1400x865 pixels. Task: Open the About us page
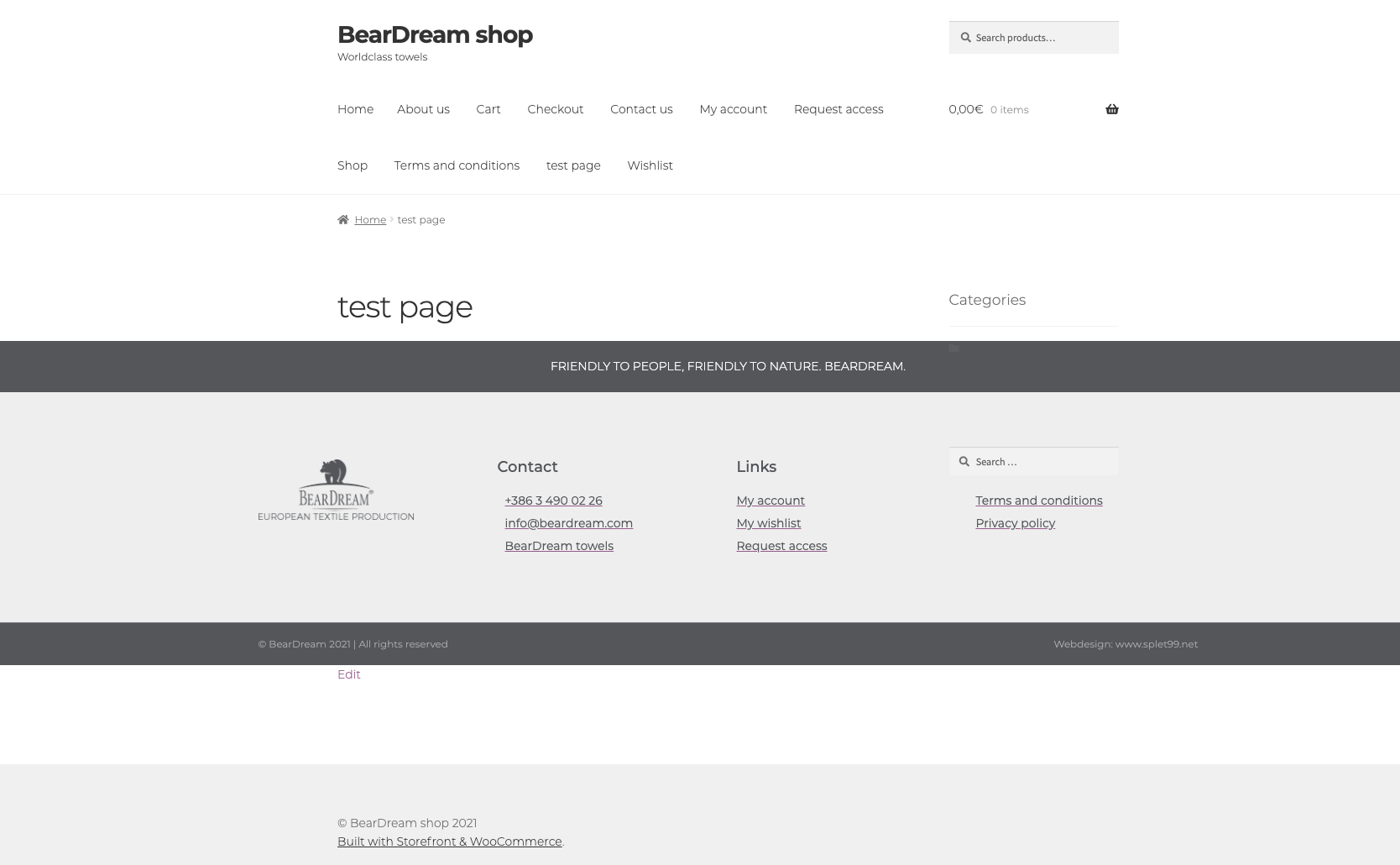coord(423,109)
